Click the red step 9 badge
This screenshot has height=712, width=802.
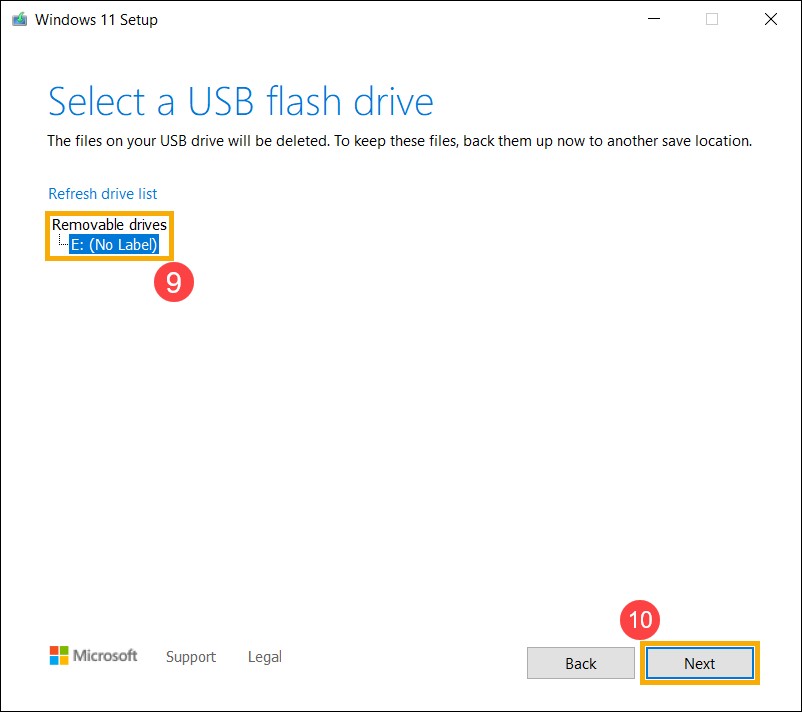point(173,283)
